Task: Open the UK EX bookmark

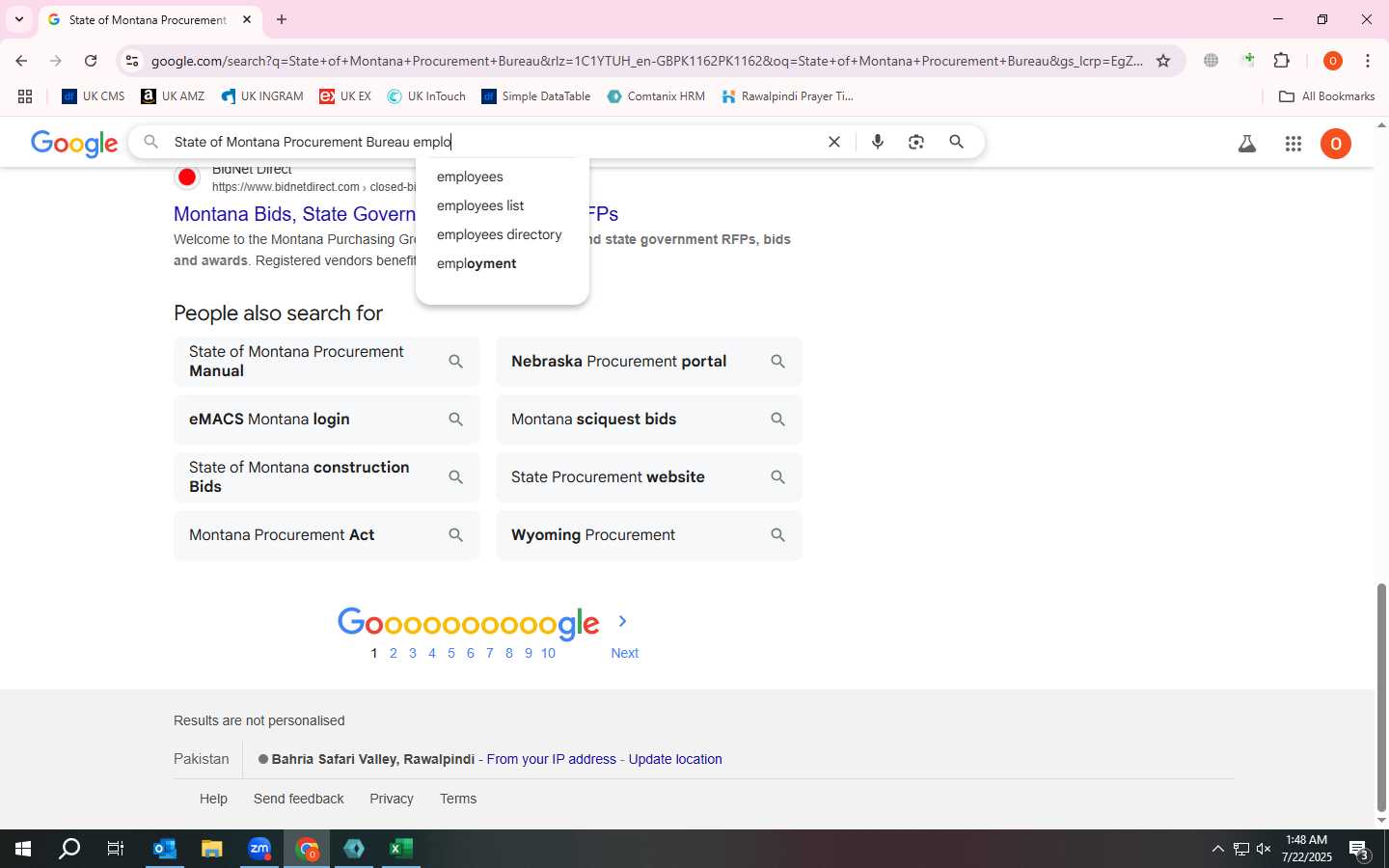Action: pos(345,96)
